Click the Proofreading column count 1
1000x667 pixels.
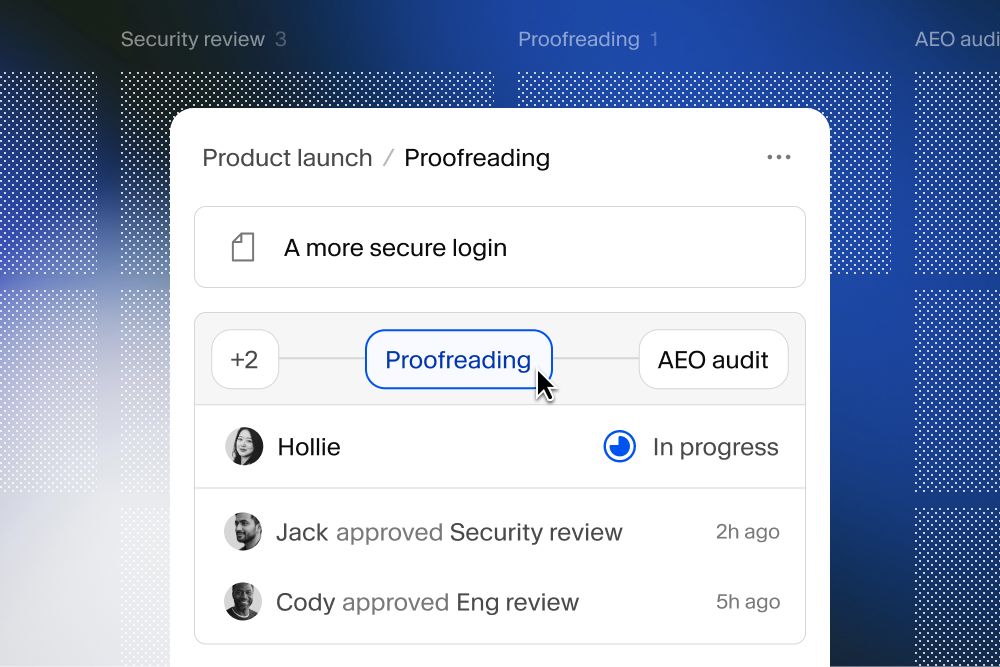[x=654, y=39]
